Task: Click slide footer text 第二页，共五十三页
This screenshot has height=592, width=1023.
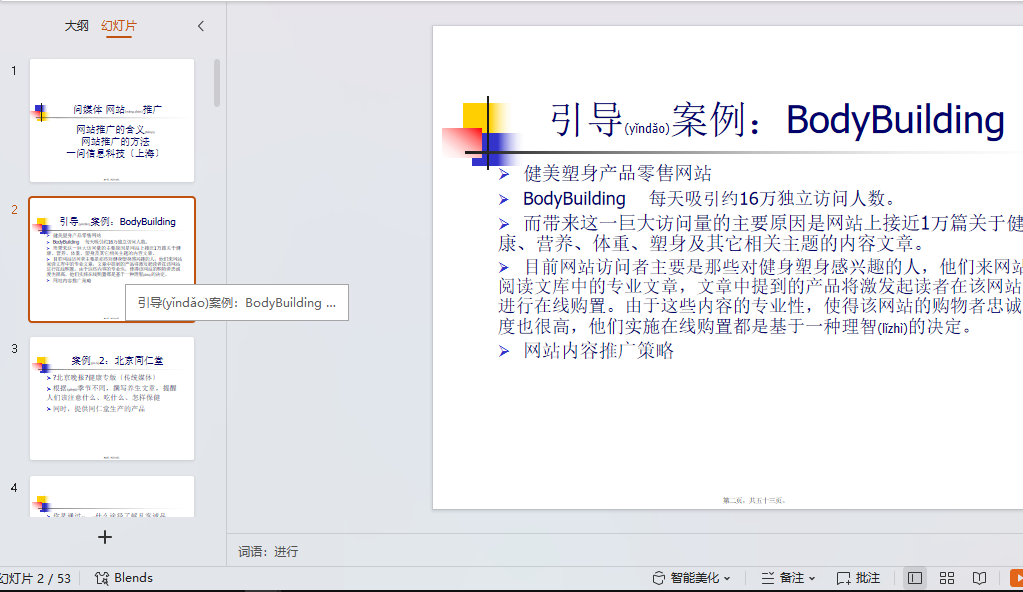Action: [755, 501]
